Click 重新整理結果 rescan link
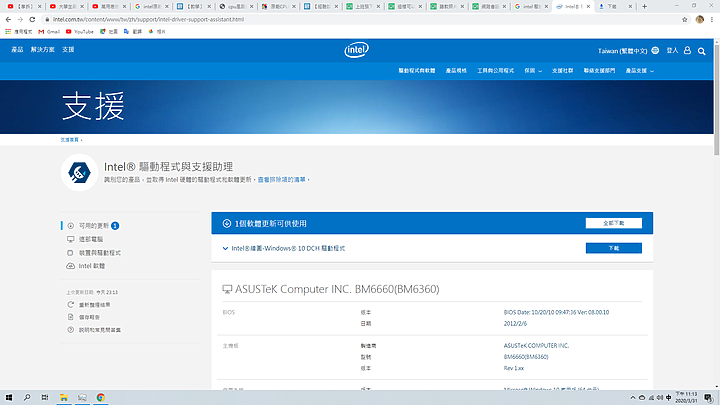720x405 pixels. click(95, 304)
